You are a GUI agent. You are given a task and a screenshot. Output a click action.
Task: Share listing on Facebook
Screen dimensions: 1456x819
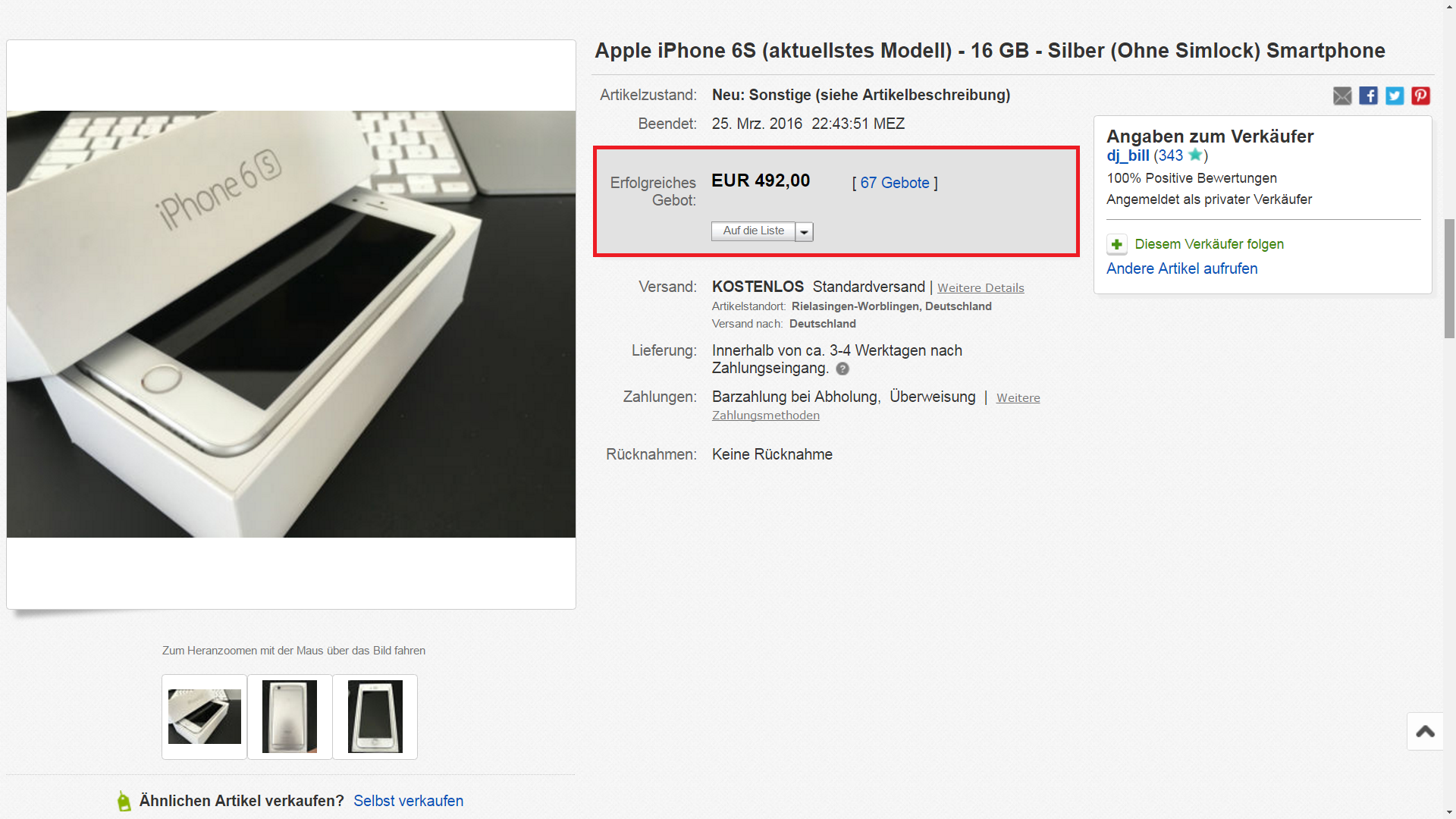click(x=1368, y=96)
